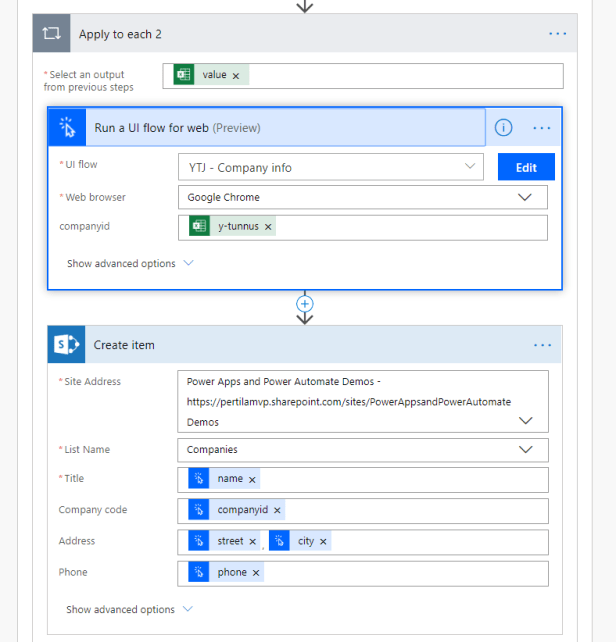Select the Run a UI flow for web header
The image size is (616, 642).
267,127
